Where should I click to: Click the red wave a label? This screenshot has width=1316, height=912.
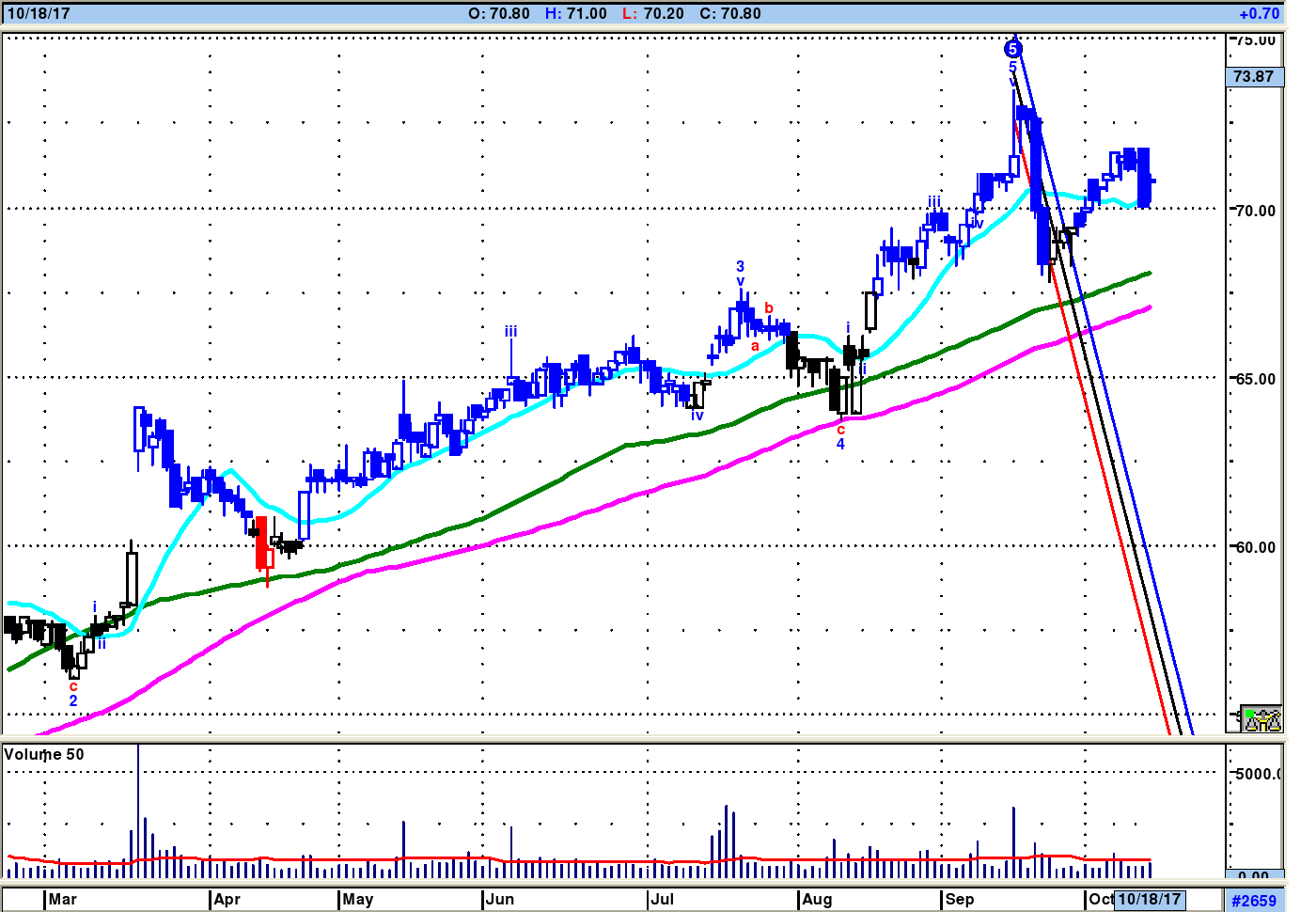pos(755,346)
